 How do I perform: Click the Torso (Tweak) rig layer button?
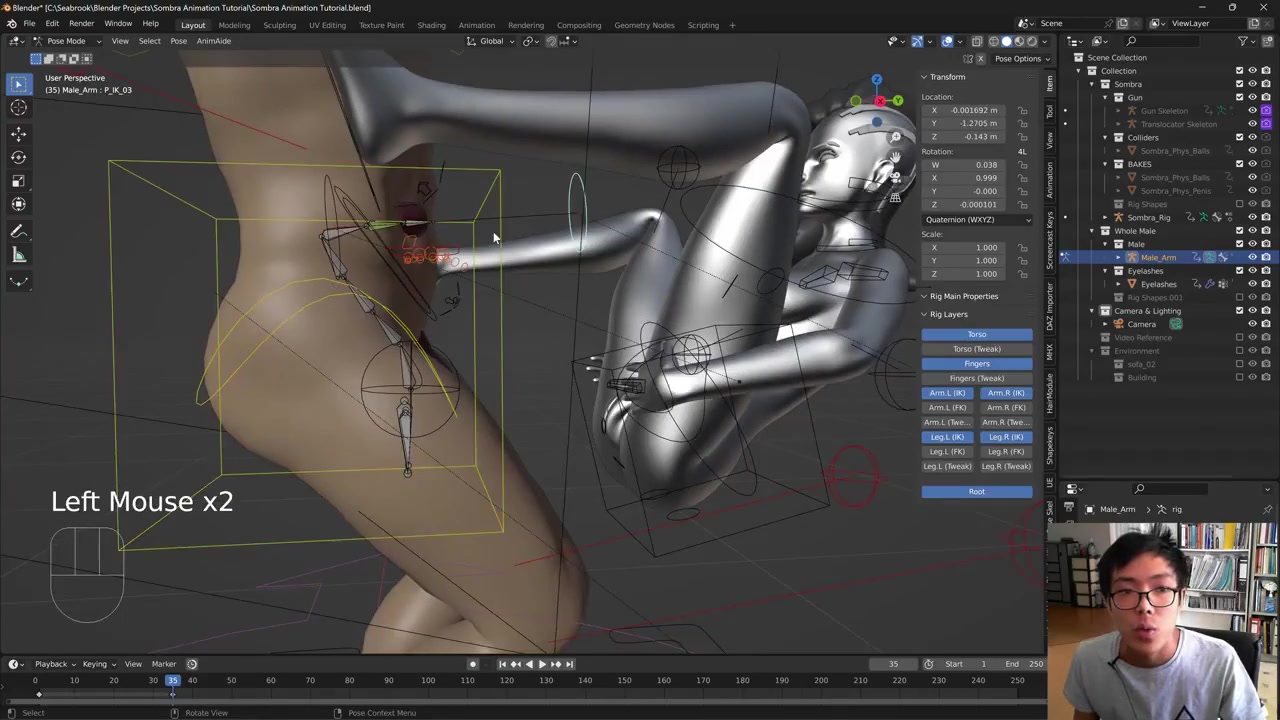coord(976,349)
